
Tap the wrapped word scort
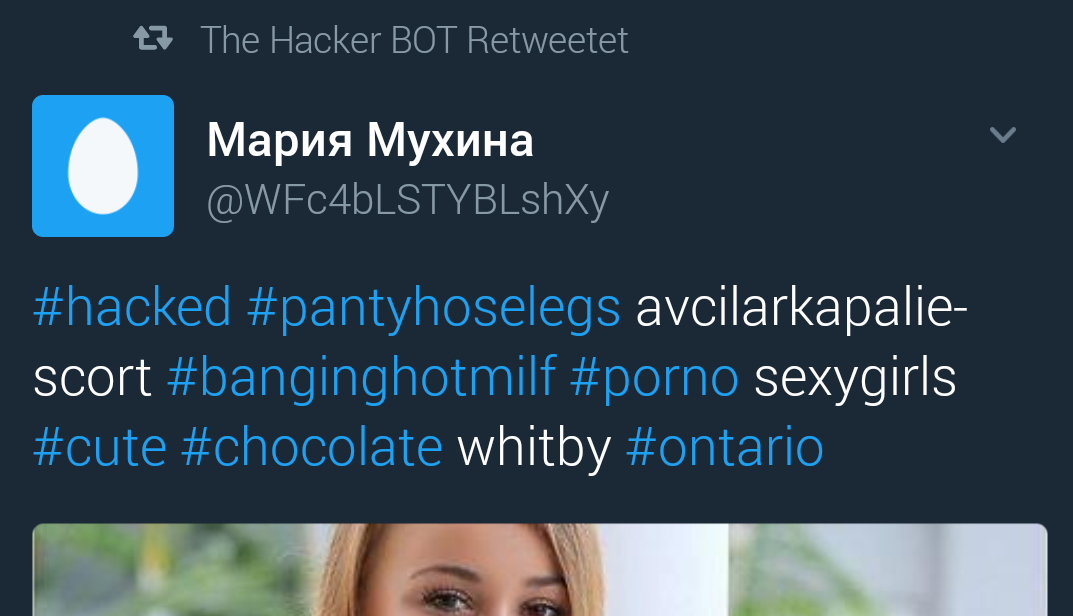[92, 378]
